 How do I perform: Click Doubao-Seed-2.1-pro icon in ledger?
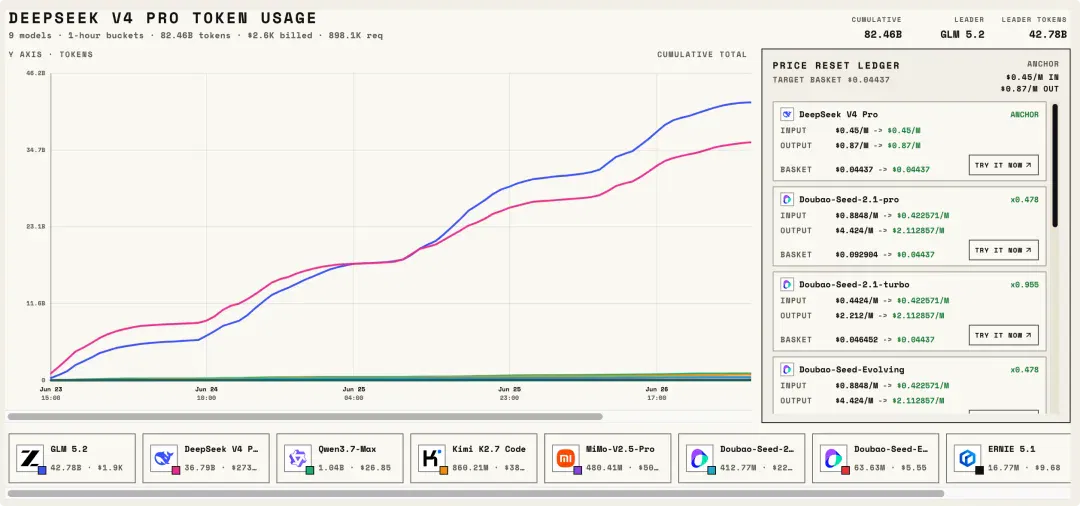pos(787,200)
